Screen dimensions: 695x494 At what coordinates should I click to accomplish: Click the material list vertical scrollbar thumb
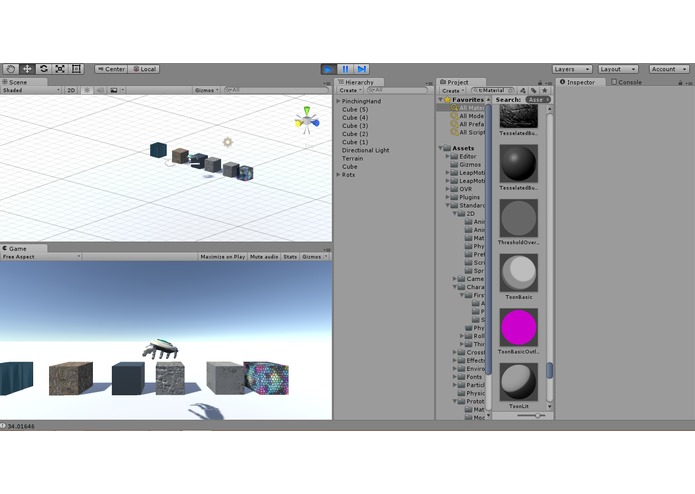(x=550, y=370)
